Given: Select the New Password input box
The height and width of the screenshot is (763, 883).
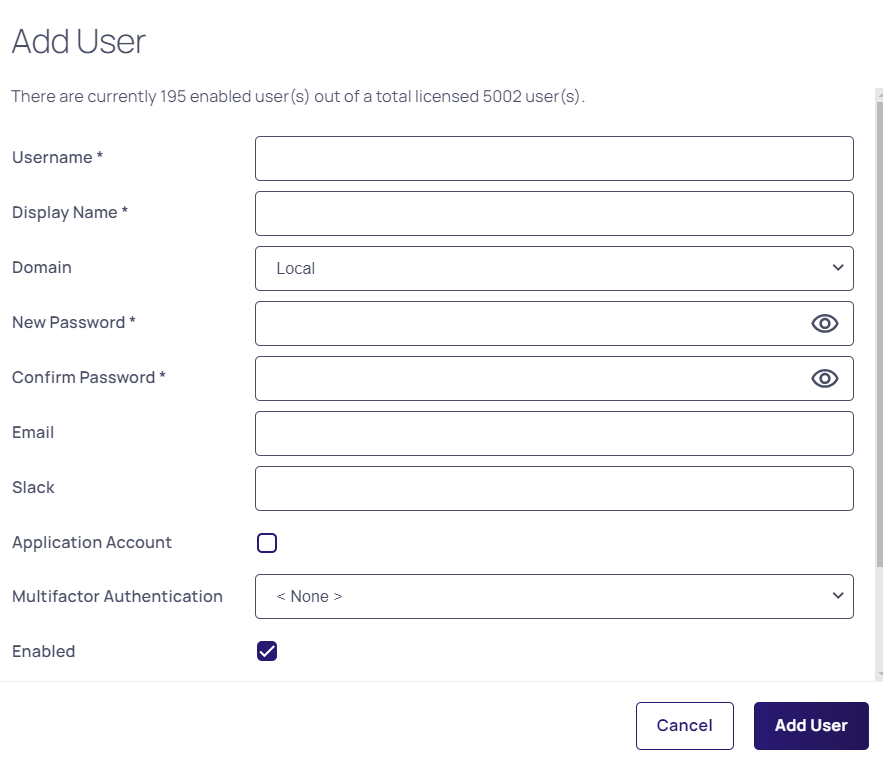Looking at the screenshot, I should 530,323.
